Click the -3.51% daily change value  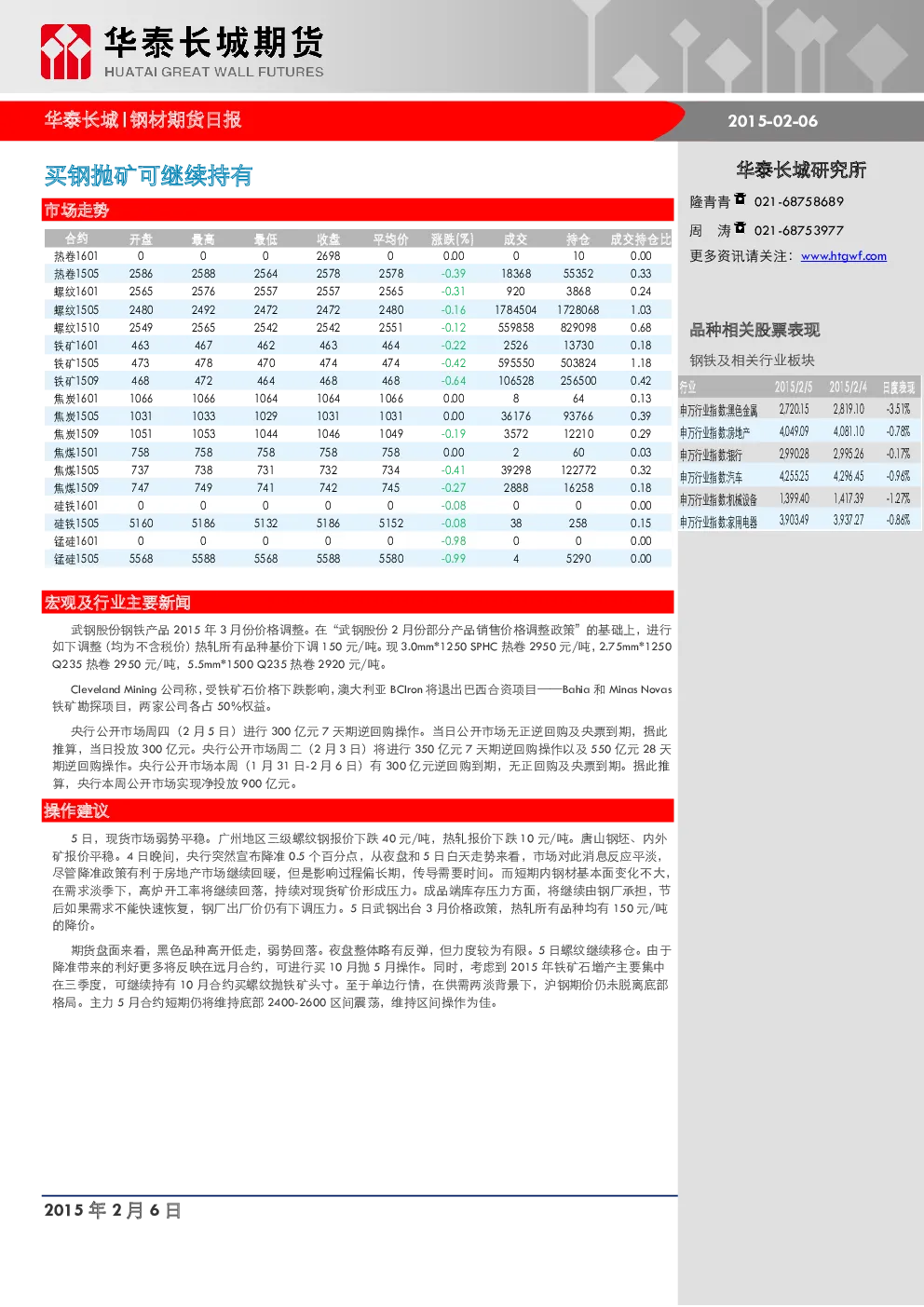pyautogui.click(x=898, y=409)
